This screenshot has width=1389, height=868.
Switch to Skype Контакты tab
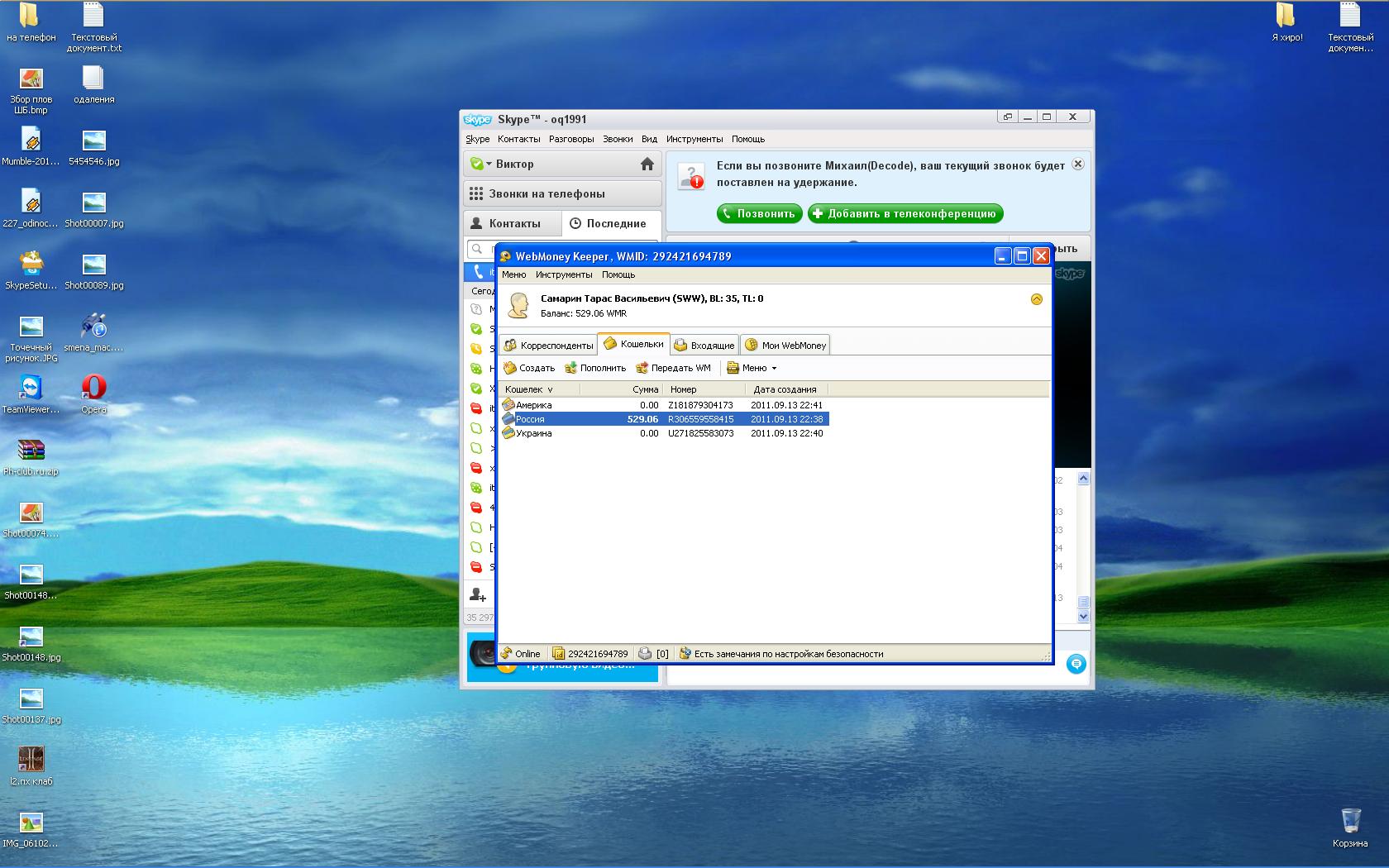(513, 223)
